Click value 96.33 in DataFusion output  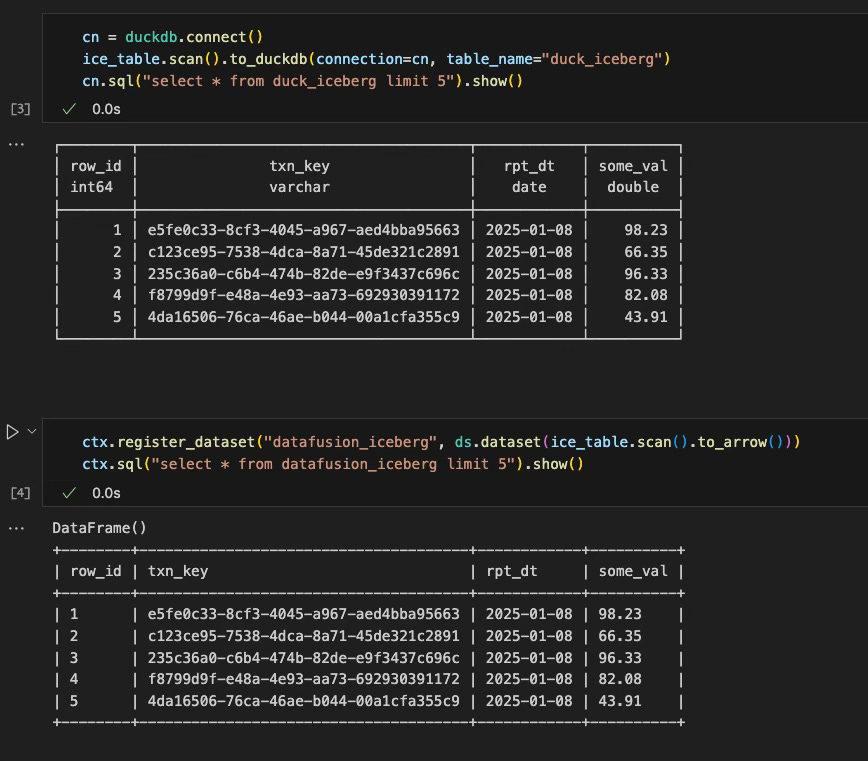tap(620, 658)
